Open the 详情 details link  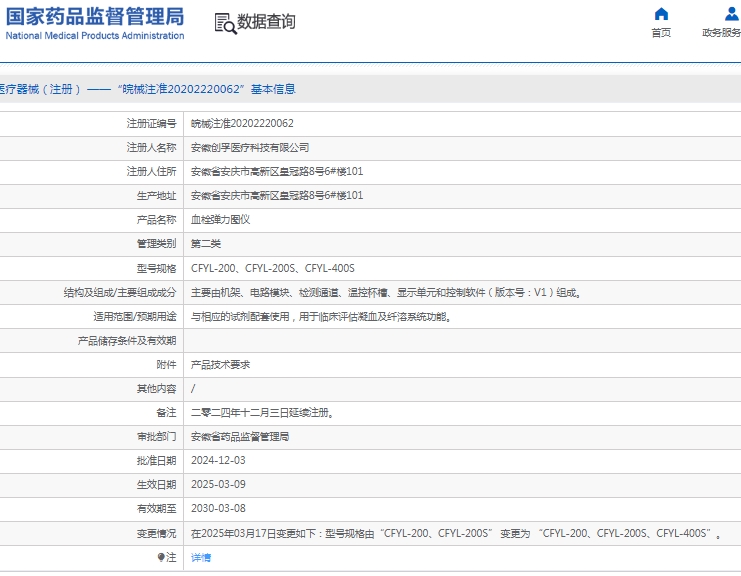click(201, 558)
